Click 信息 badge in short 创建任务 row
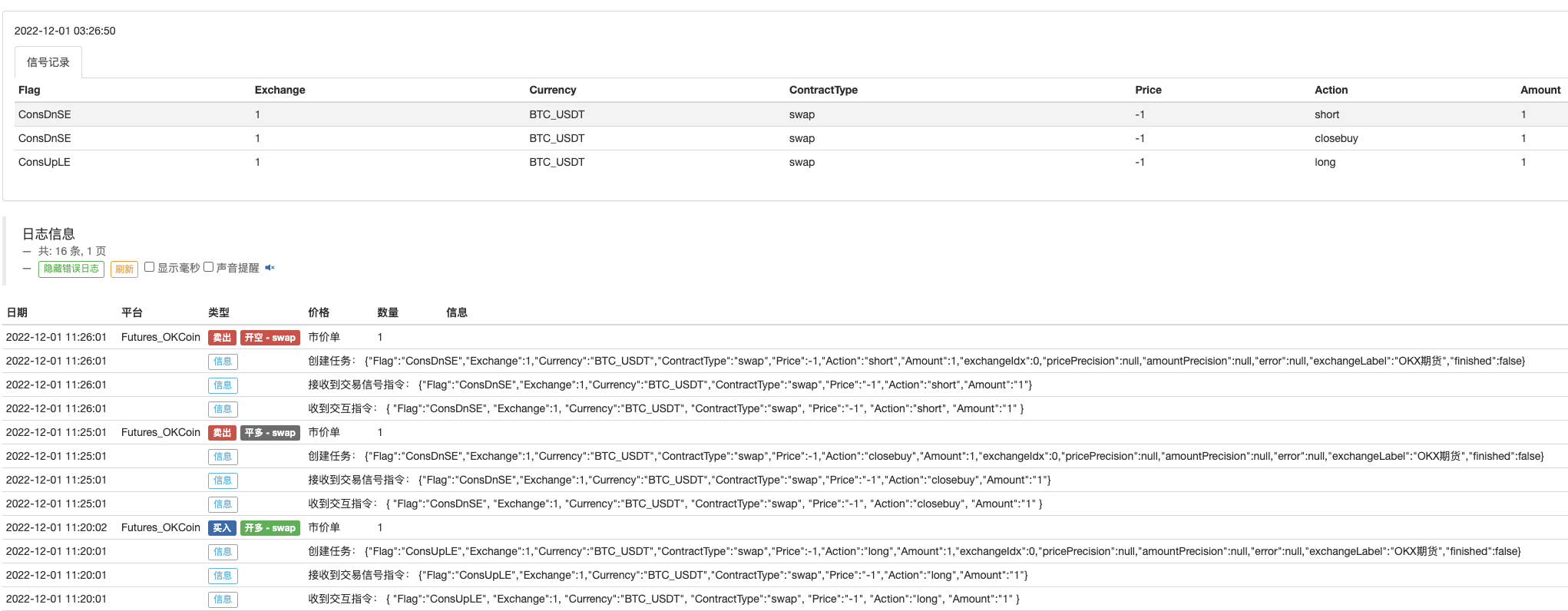Viewport: 1568px width, 611px height. click(223, 362)
